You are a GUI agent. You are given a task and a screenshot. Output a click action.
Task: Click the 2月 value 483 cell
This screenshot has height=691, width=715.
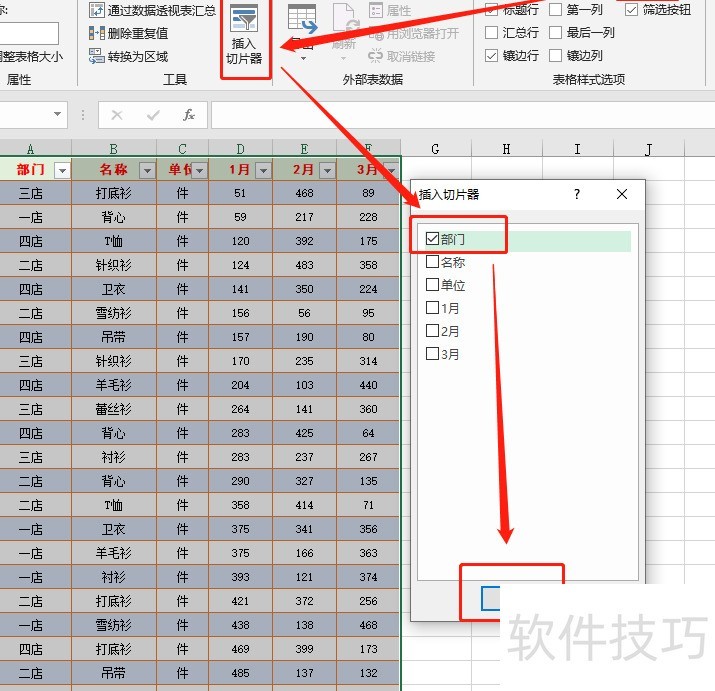[304, 265]
